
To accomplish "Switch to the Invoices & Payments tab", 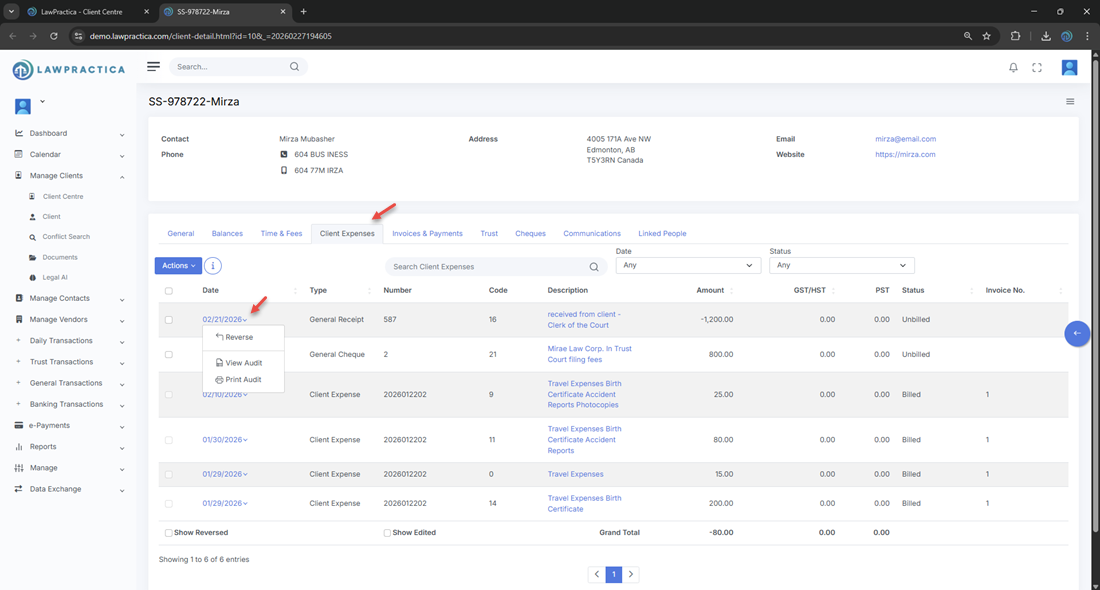I will (427, 234).
